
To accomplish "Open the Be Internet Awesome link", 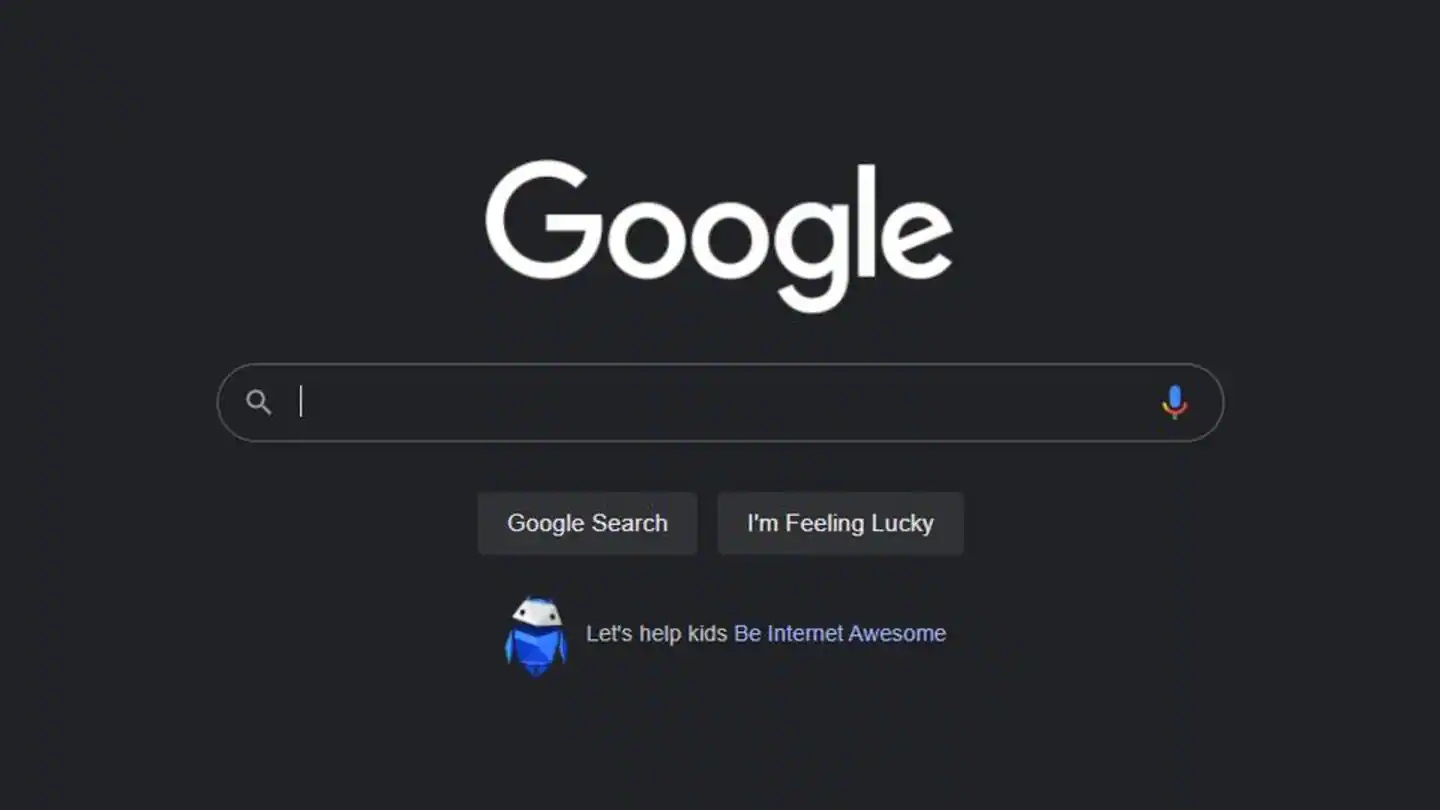I will coord(840,633).
